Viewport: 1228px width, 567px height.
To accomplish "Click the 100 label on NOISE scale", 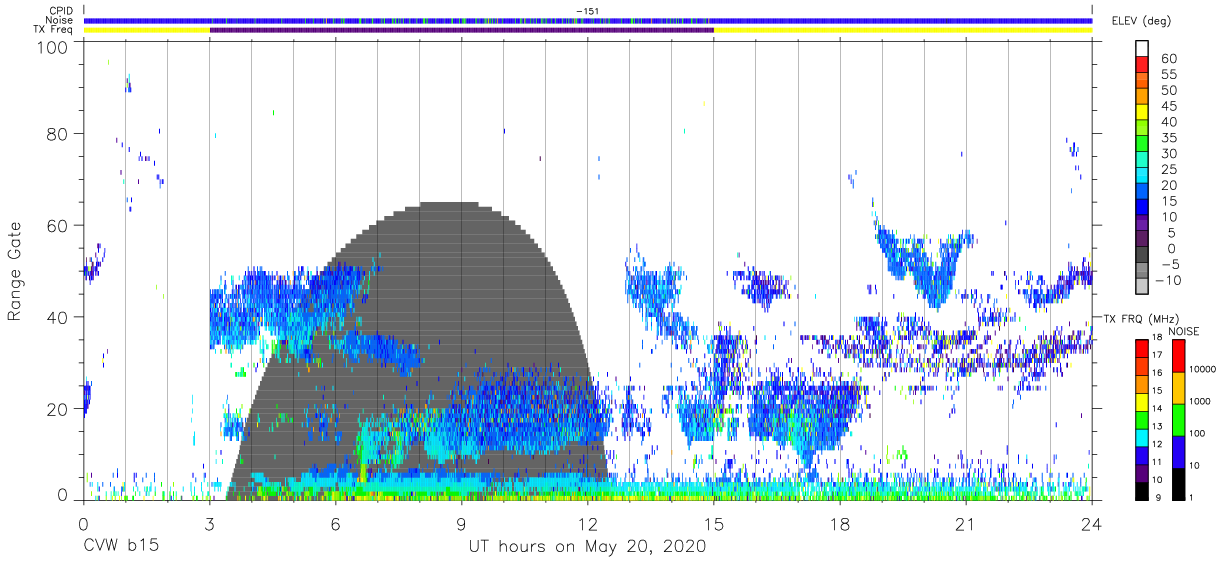I will [x=1196, y=433].
